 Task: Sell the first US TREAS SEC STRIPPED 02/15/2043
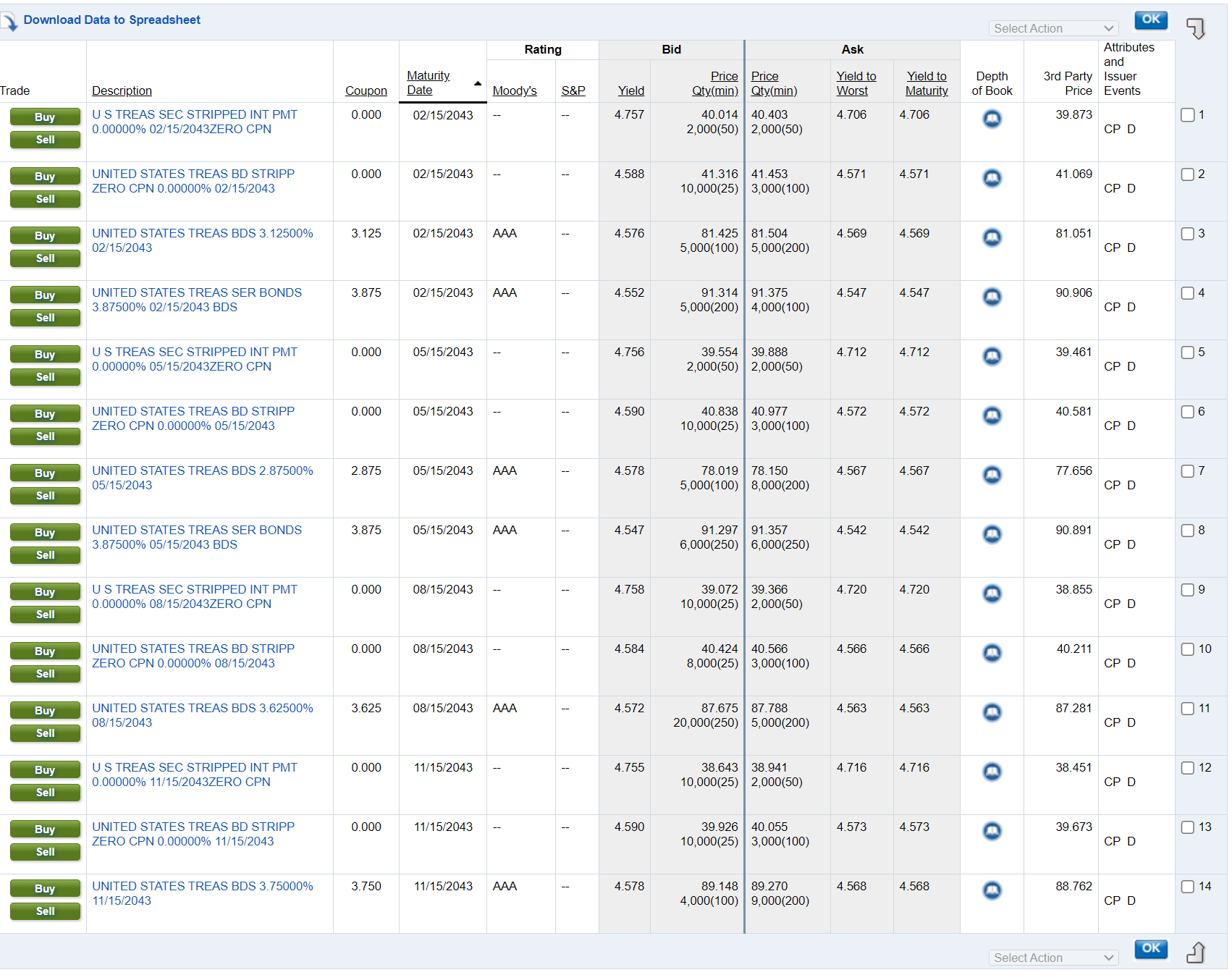(x=45, y=140)
